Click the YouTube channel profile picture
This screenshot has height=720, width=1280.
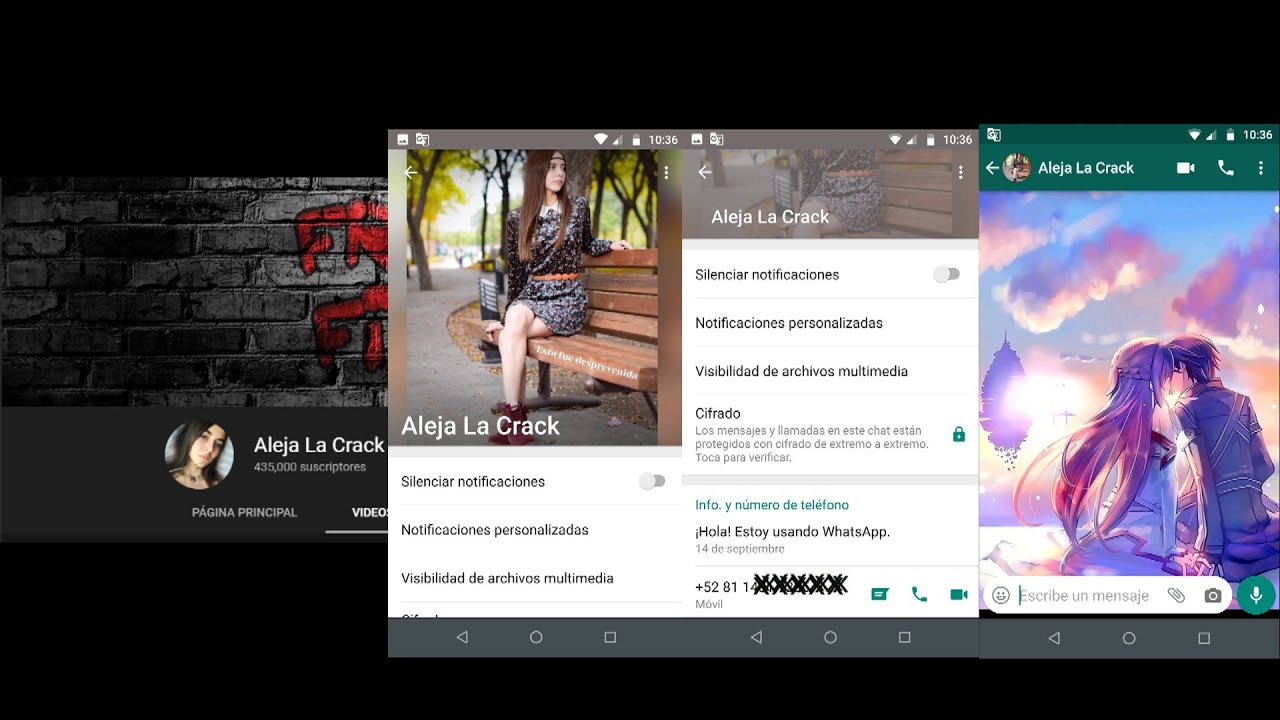tap(199, 455)
